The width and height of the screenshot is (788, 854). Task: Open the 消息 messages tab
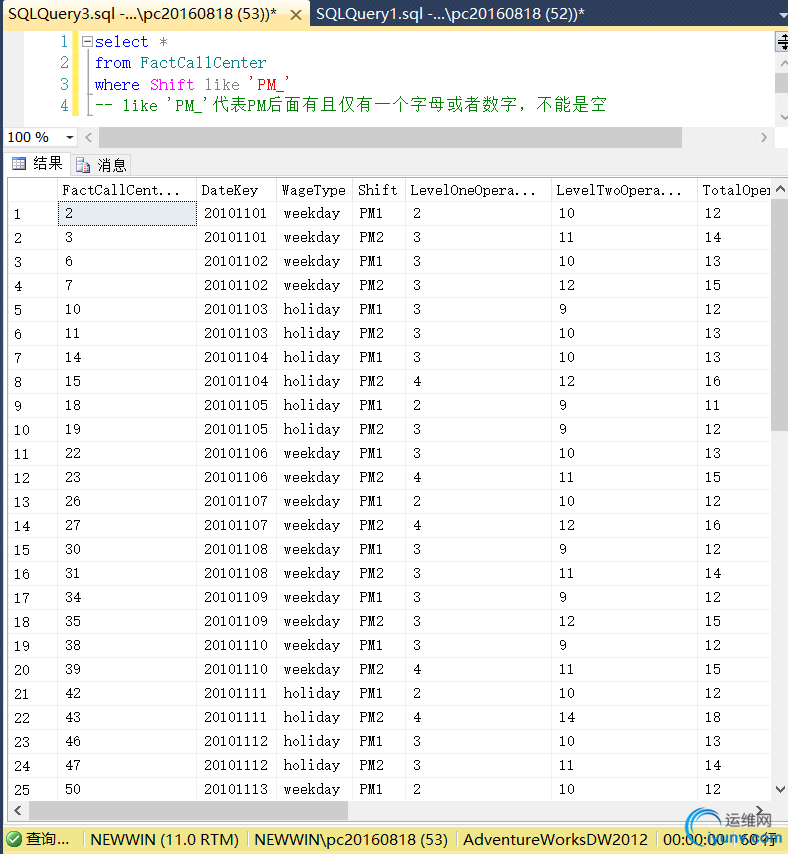101,164
